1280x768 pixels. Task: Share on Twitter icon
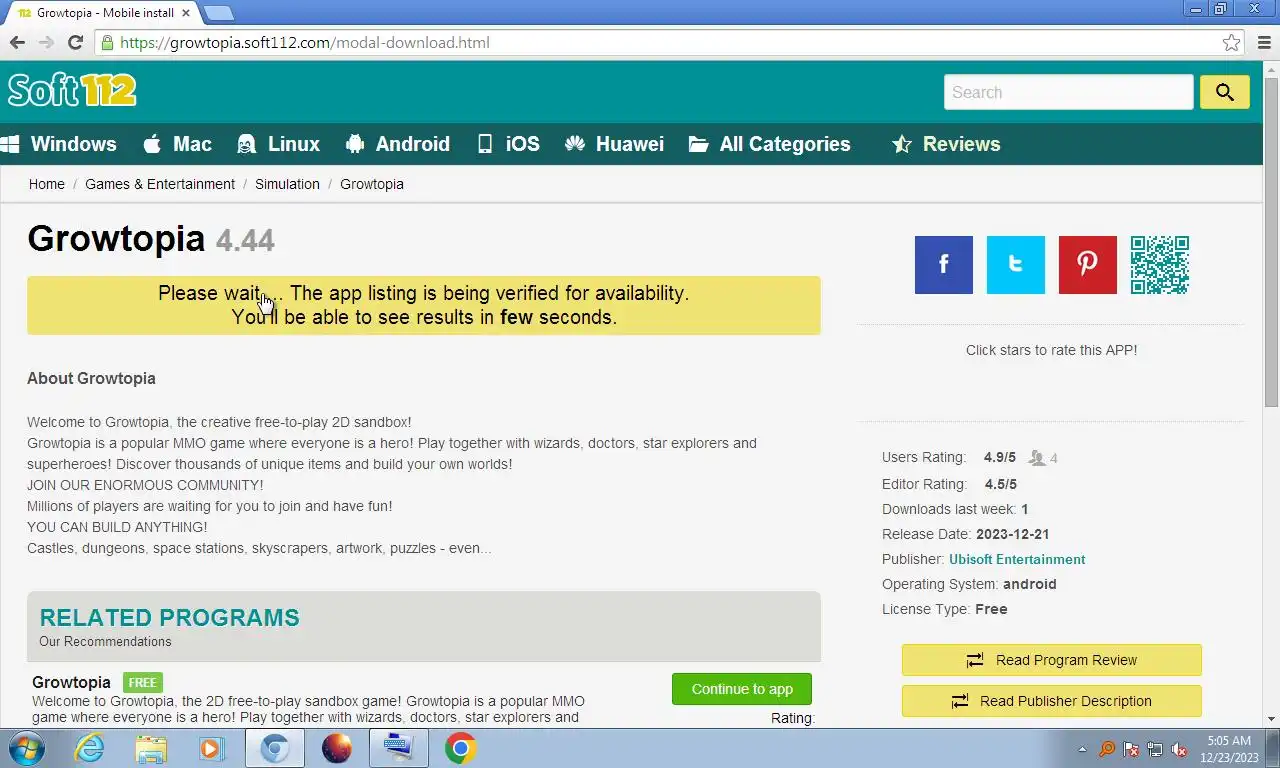point(1015,265)
